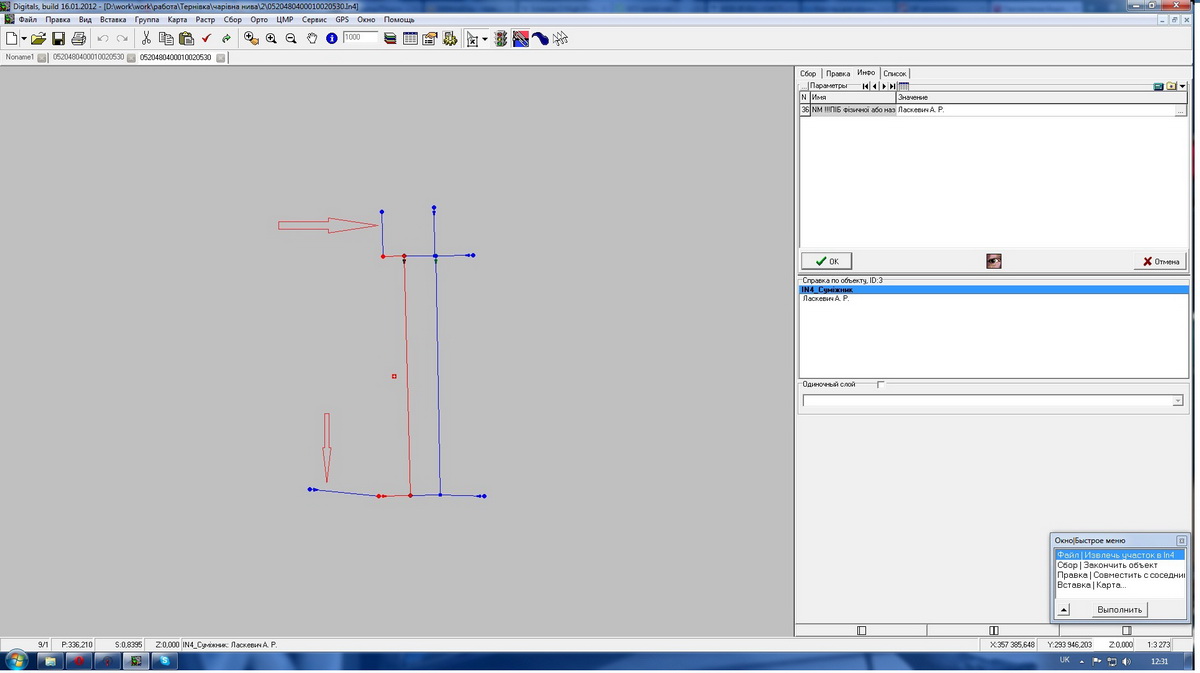
Task: Toggle the Одиночный слой checkbox
Action: [x=881, y=384]
